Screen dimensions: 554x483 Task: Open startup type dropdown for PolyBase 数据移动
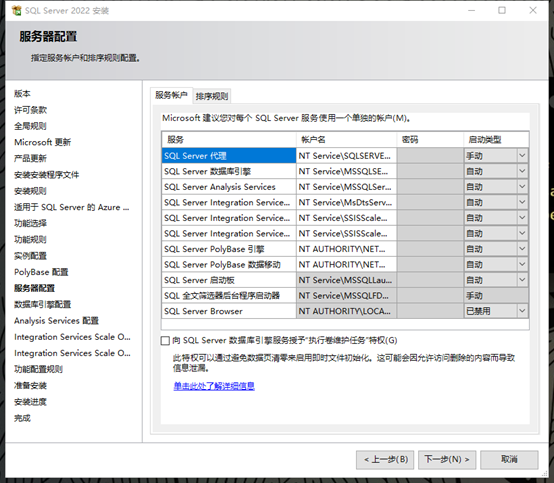coord(522,264)
